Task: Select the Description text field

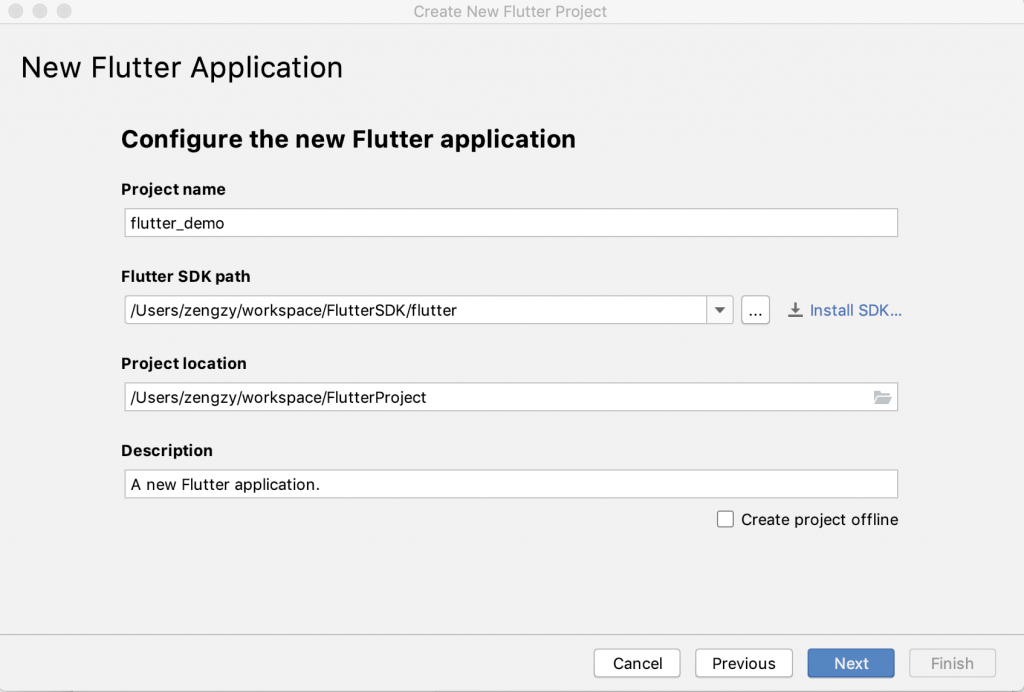Action: pos(510,484)
